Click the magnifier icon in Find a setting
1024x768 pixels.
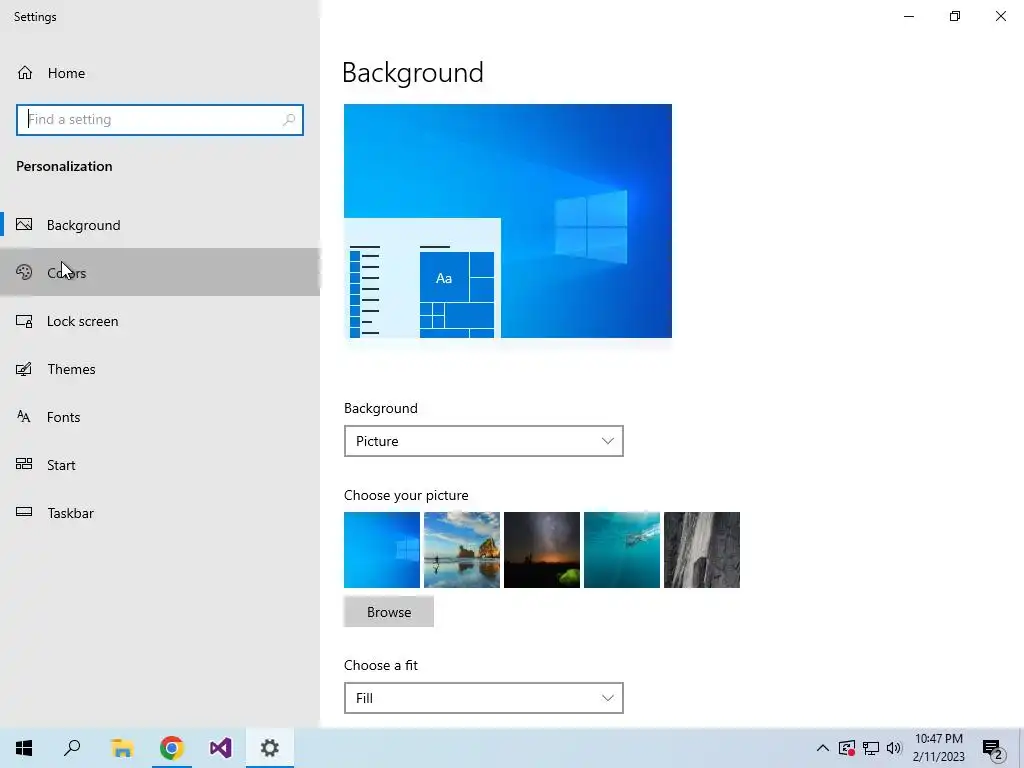(289, 120)
